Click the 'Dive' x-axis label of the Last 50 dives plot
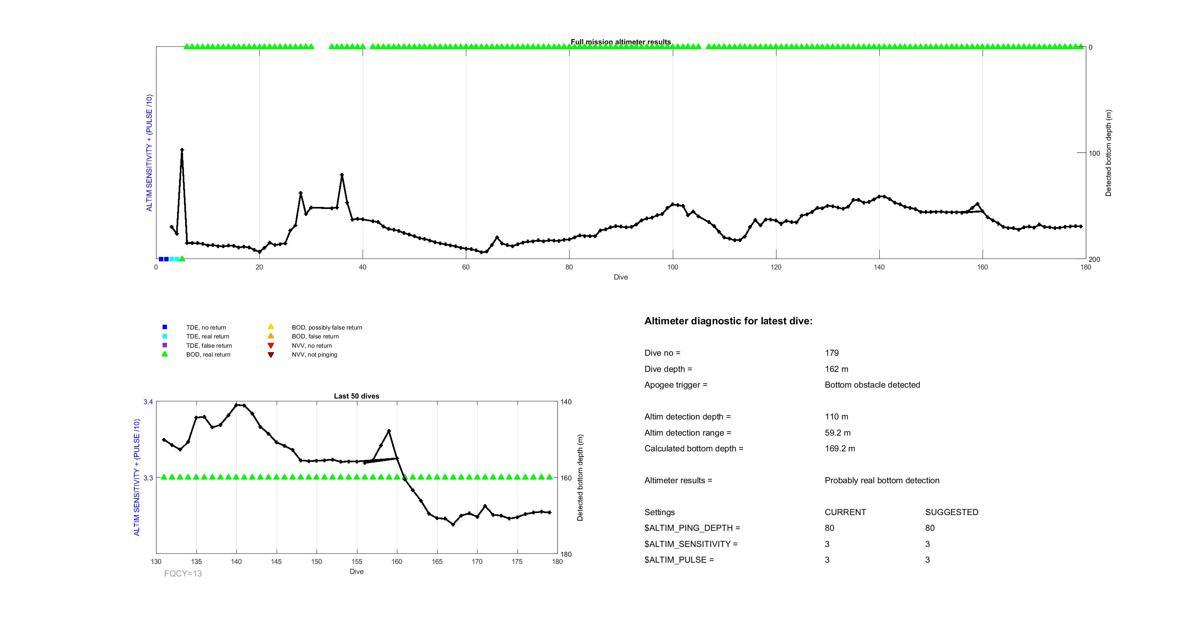This screenshot has width=1200, height=622. (357, 572)
